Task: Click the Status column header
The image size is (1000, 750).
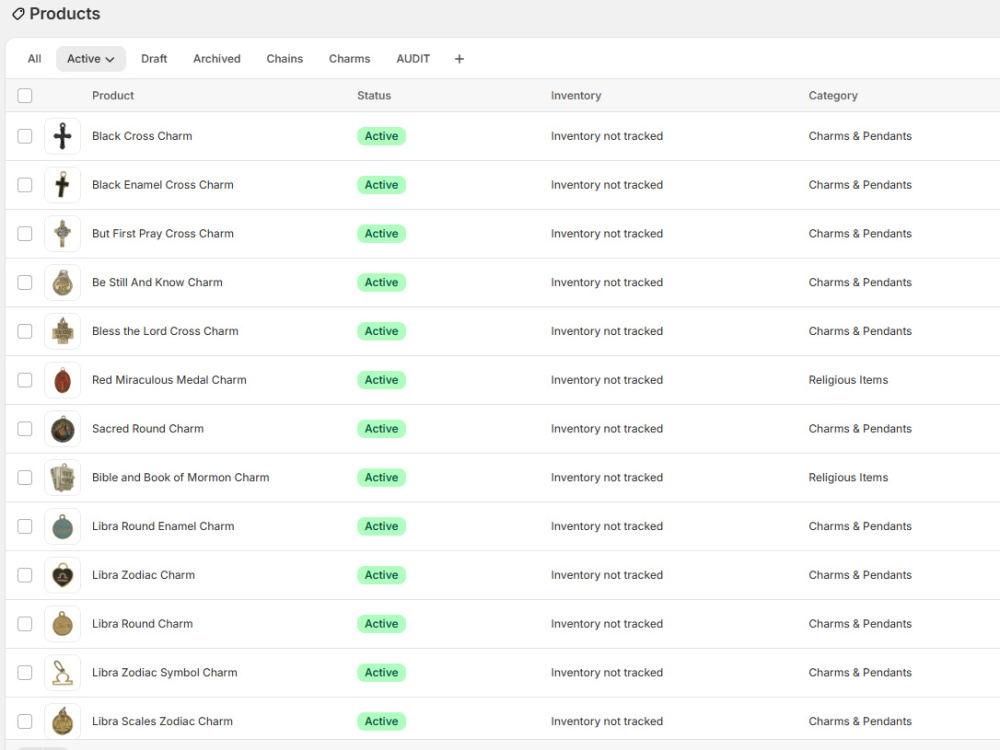Action: 374,96
